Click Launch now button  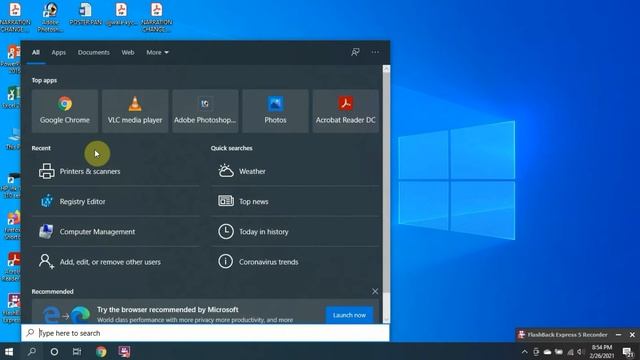click(349, 315)
